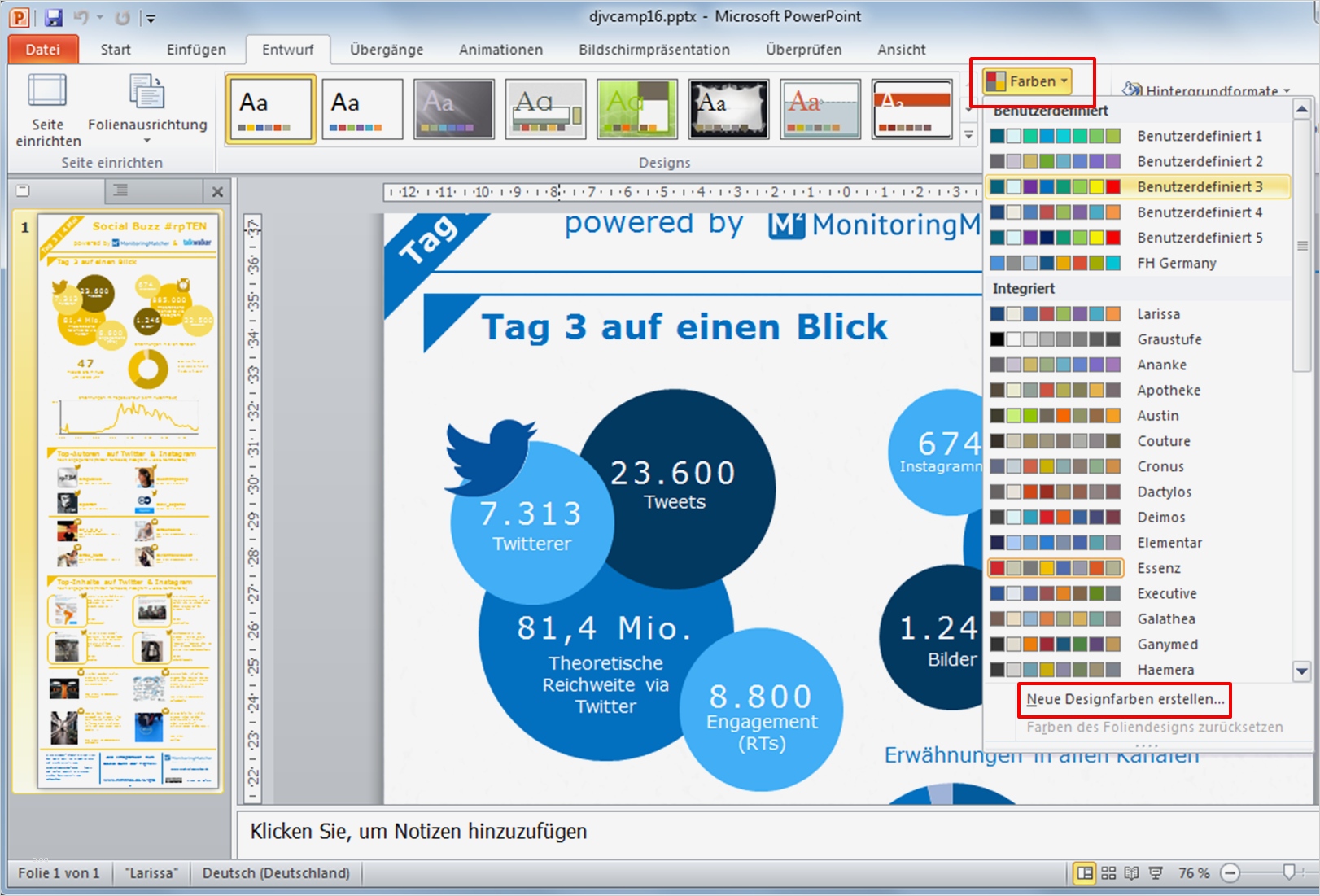
Task: Click the Twitter bird graphic on the slide
Action: 489,457
